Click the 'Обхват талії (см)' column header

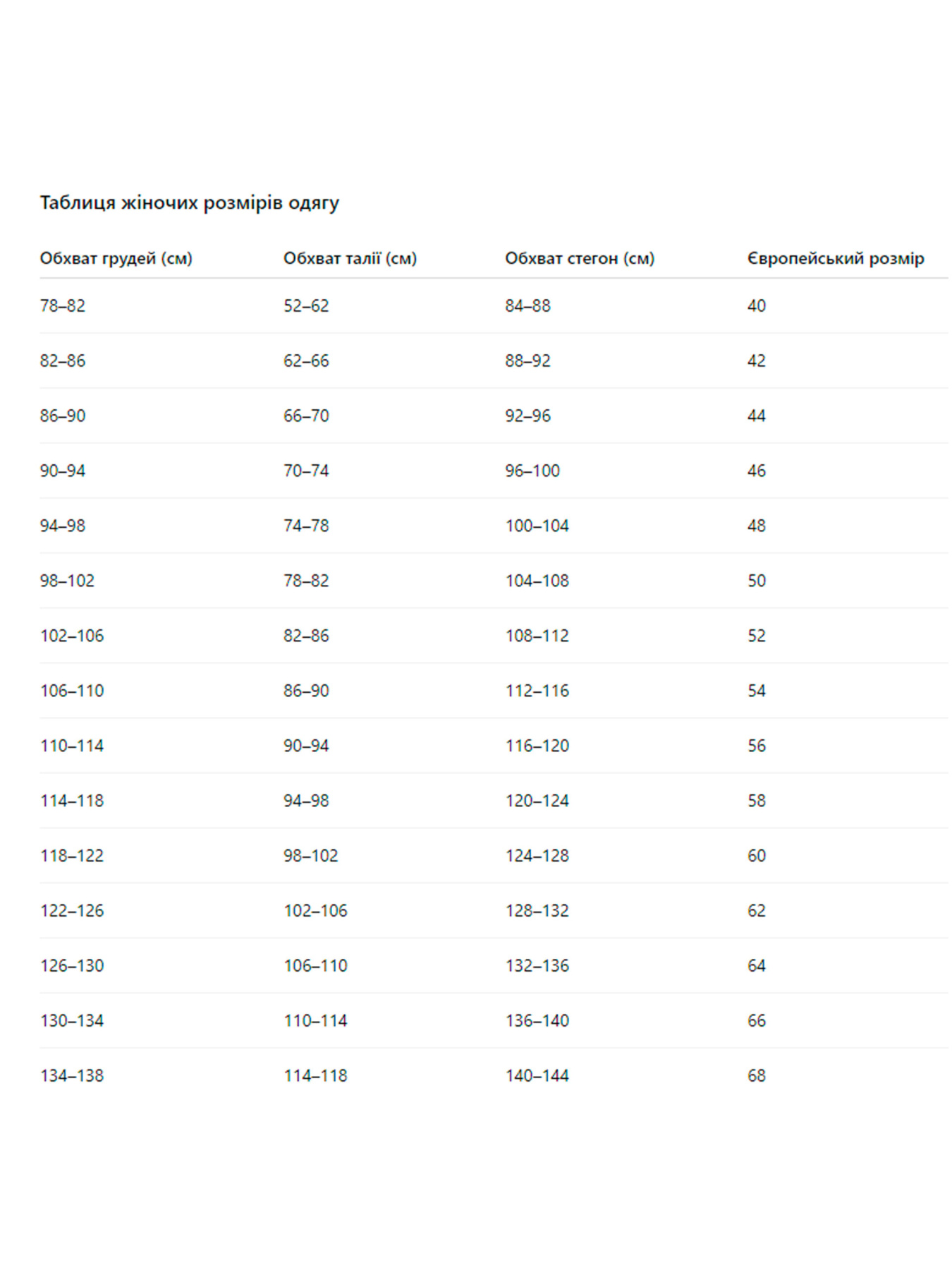pos(350,258)
